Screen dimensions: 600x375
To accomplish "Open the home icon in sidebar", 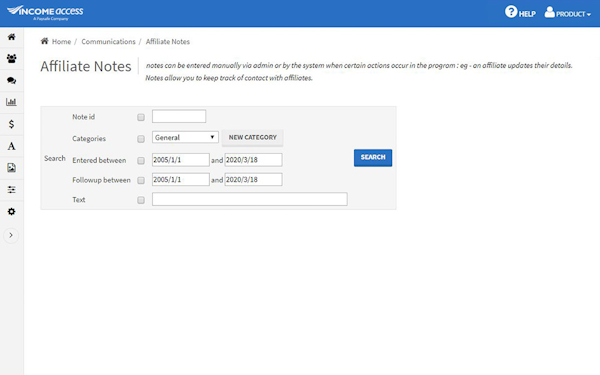I will (x=11, y=37).
